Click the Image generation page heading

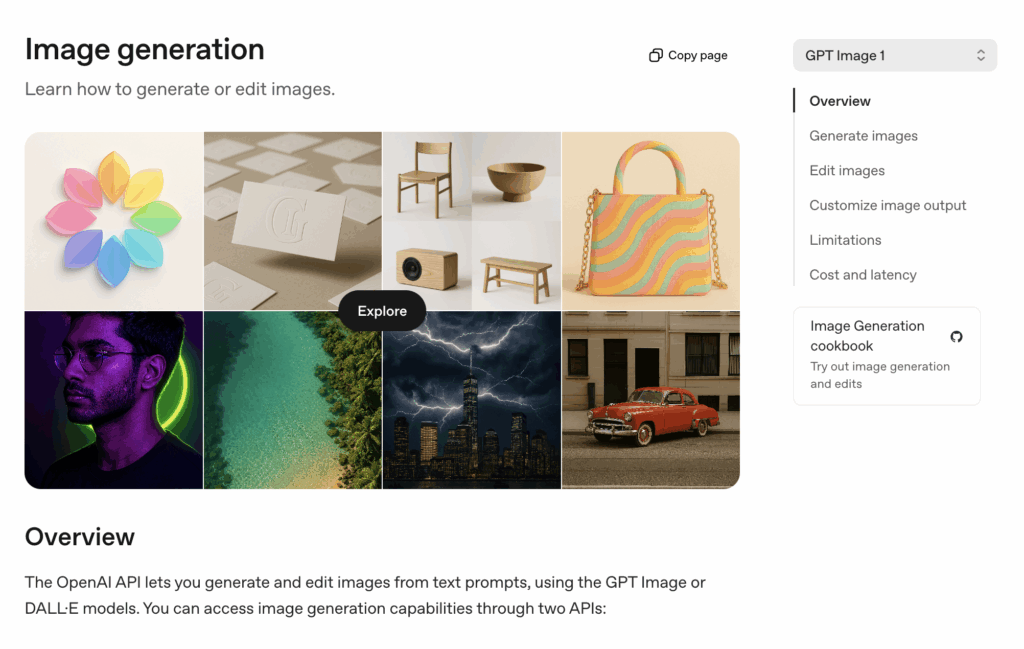click(x=145, y=48)
